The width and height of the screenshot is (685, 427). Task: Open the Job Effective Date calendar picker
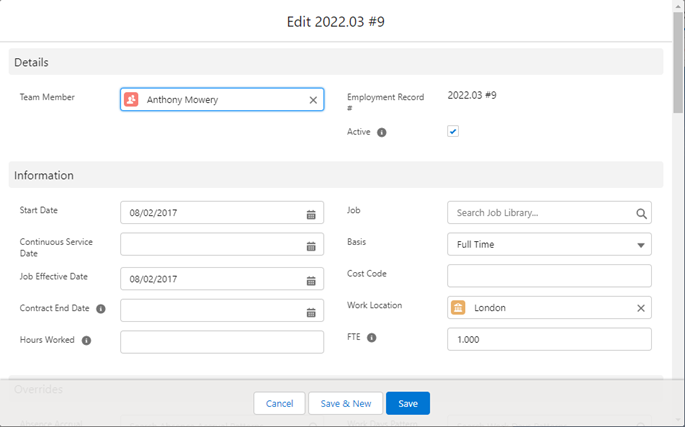coord(311,281)
